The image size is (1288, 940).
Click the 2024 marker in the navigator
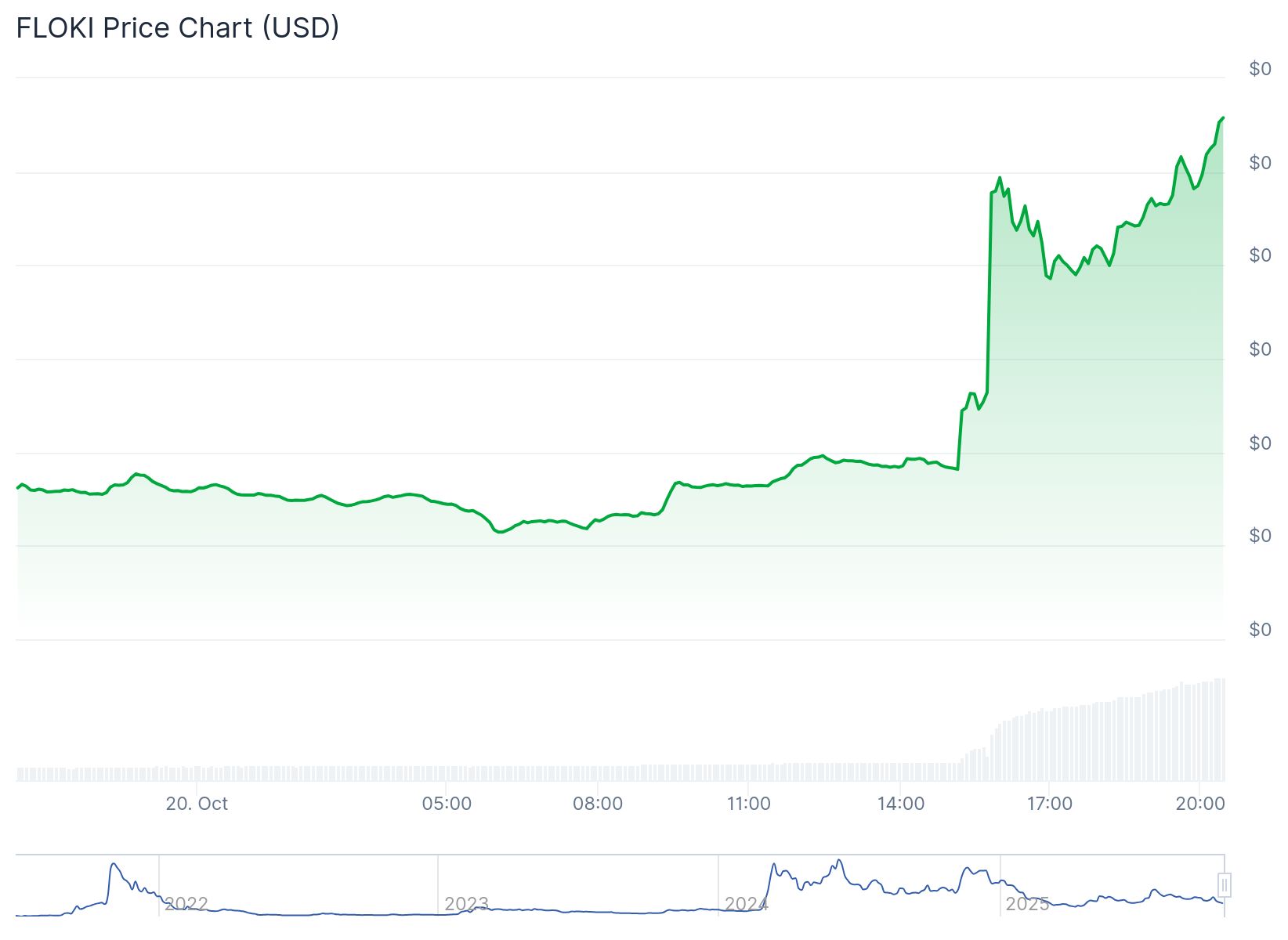tap(747, 904)
